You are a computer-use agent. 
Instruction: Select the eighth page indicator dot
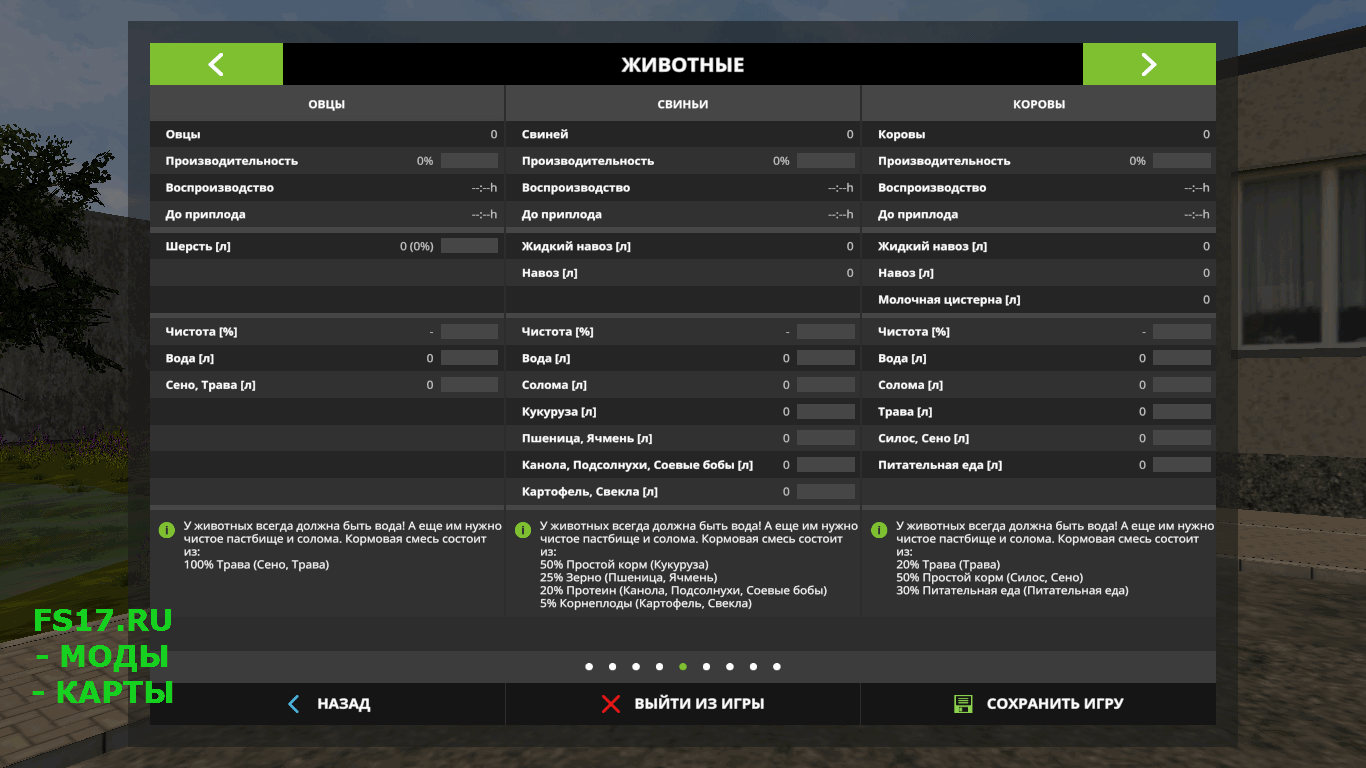tap(753, 666)
